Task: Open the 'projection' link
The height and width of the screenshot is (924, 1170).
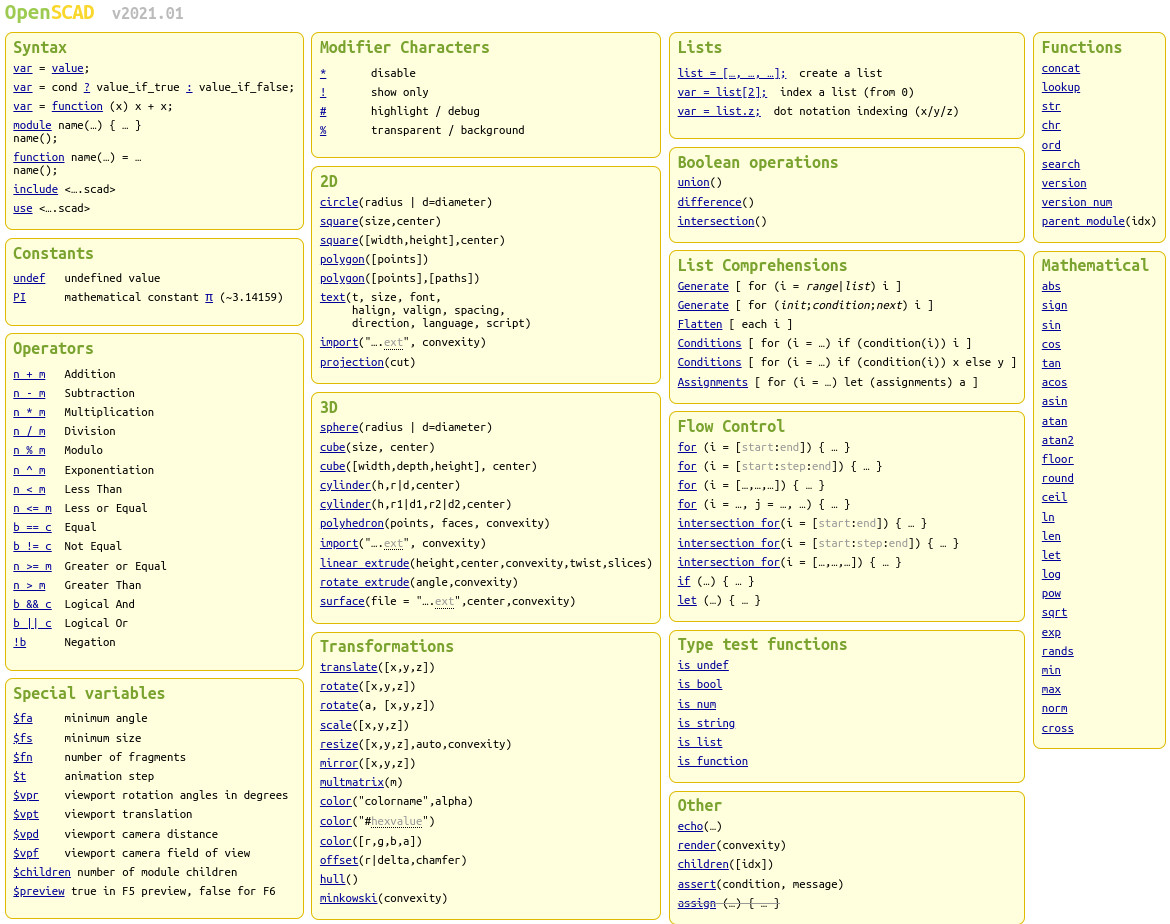Action: [351, 363]
